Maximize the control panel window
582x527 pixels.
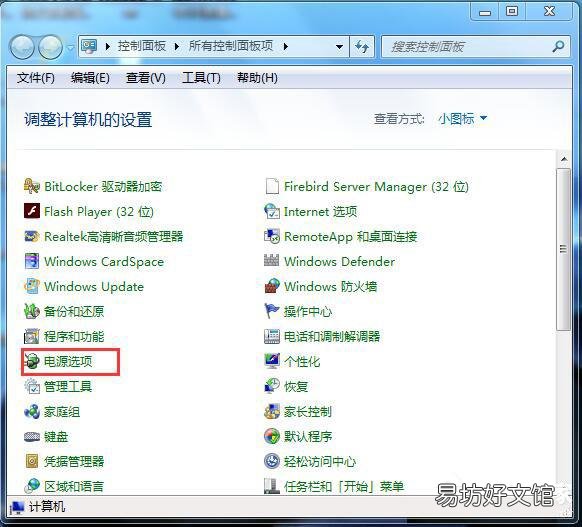coord(512,11)
